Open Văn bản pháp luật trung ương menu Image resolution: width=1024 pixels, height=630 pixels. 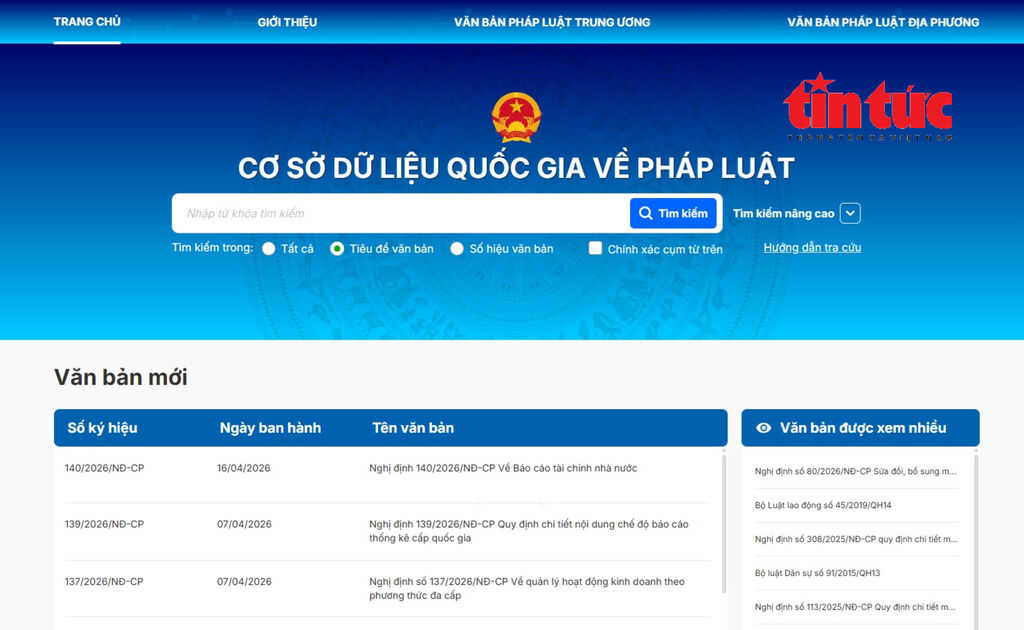552,22
